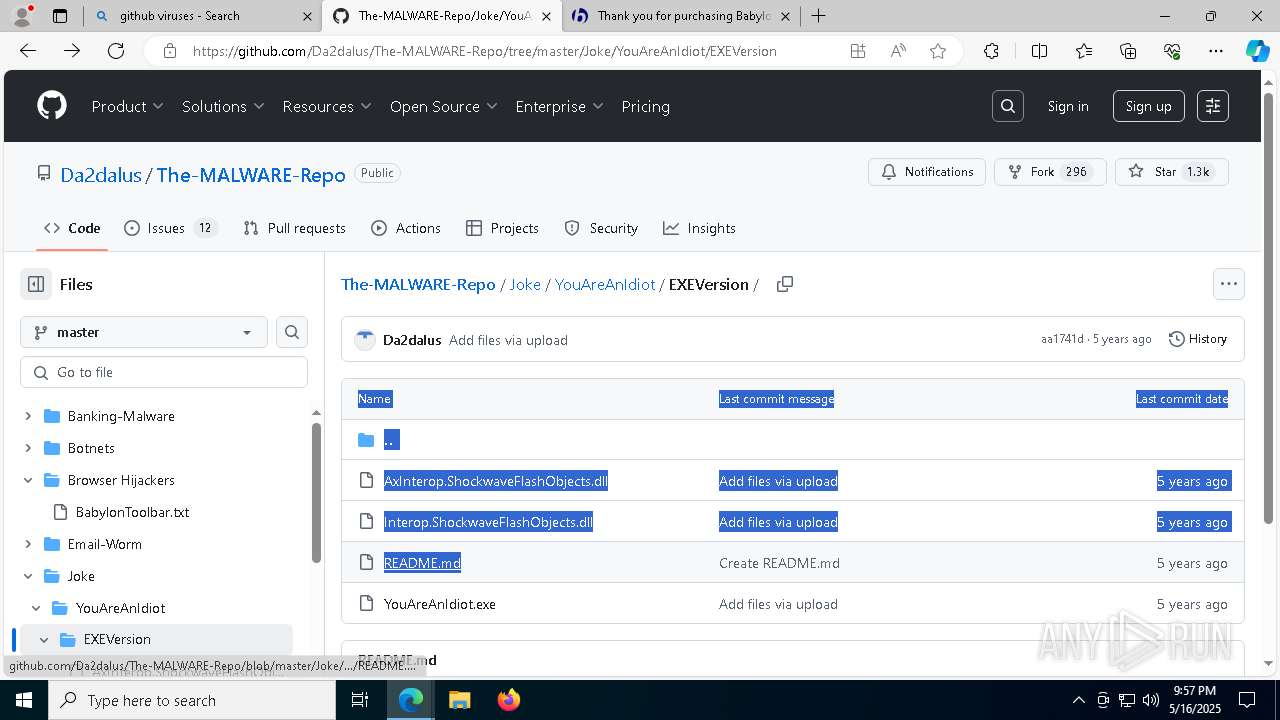Open File Explorer from the taskbar
1280x720 pixels.
[x=459, y=700]
